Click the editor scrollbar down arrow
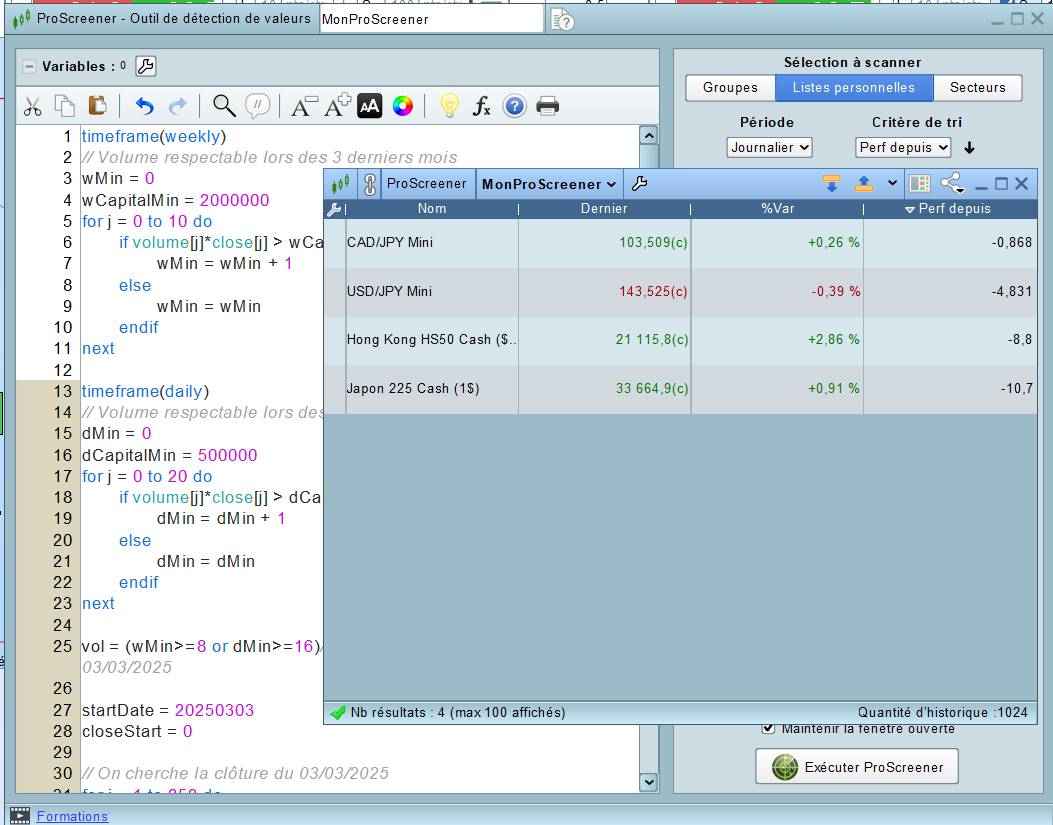This screenshot has height=825, width=1053. [649, 782]
